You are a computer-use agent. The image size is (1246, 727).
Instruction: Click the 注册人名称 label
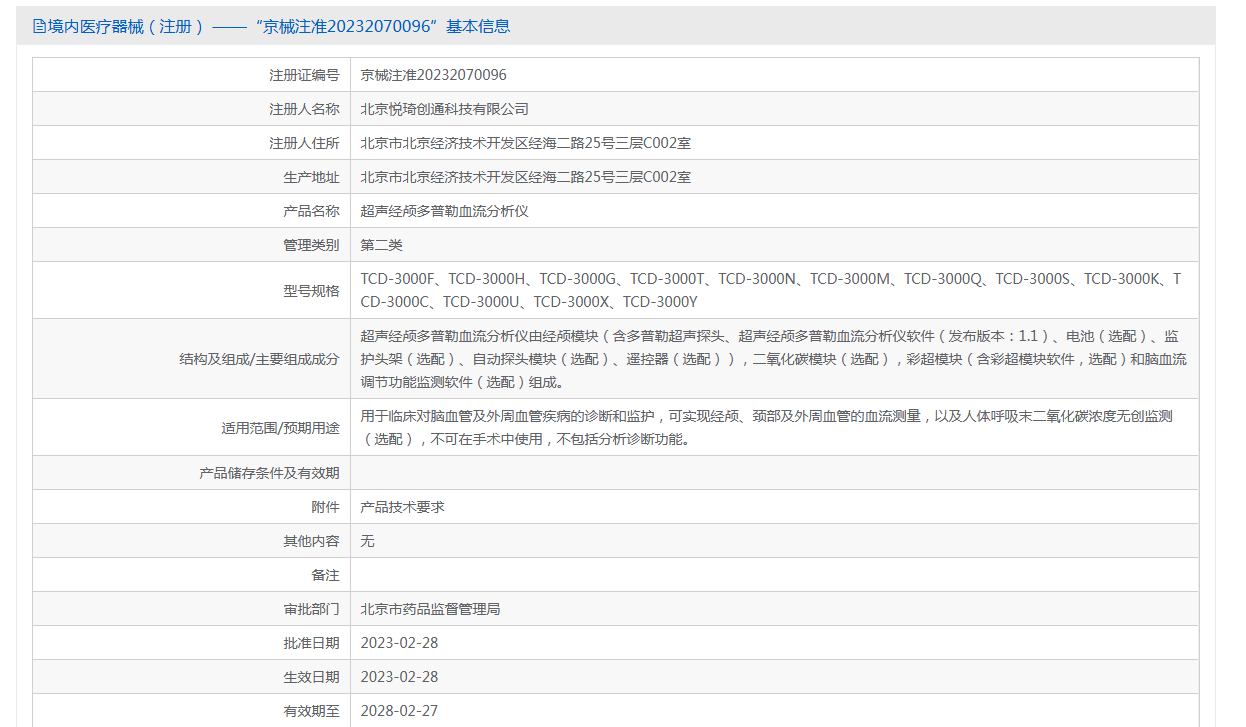tap(304, 109)
